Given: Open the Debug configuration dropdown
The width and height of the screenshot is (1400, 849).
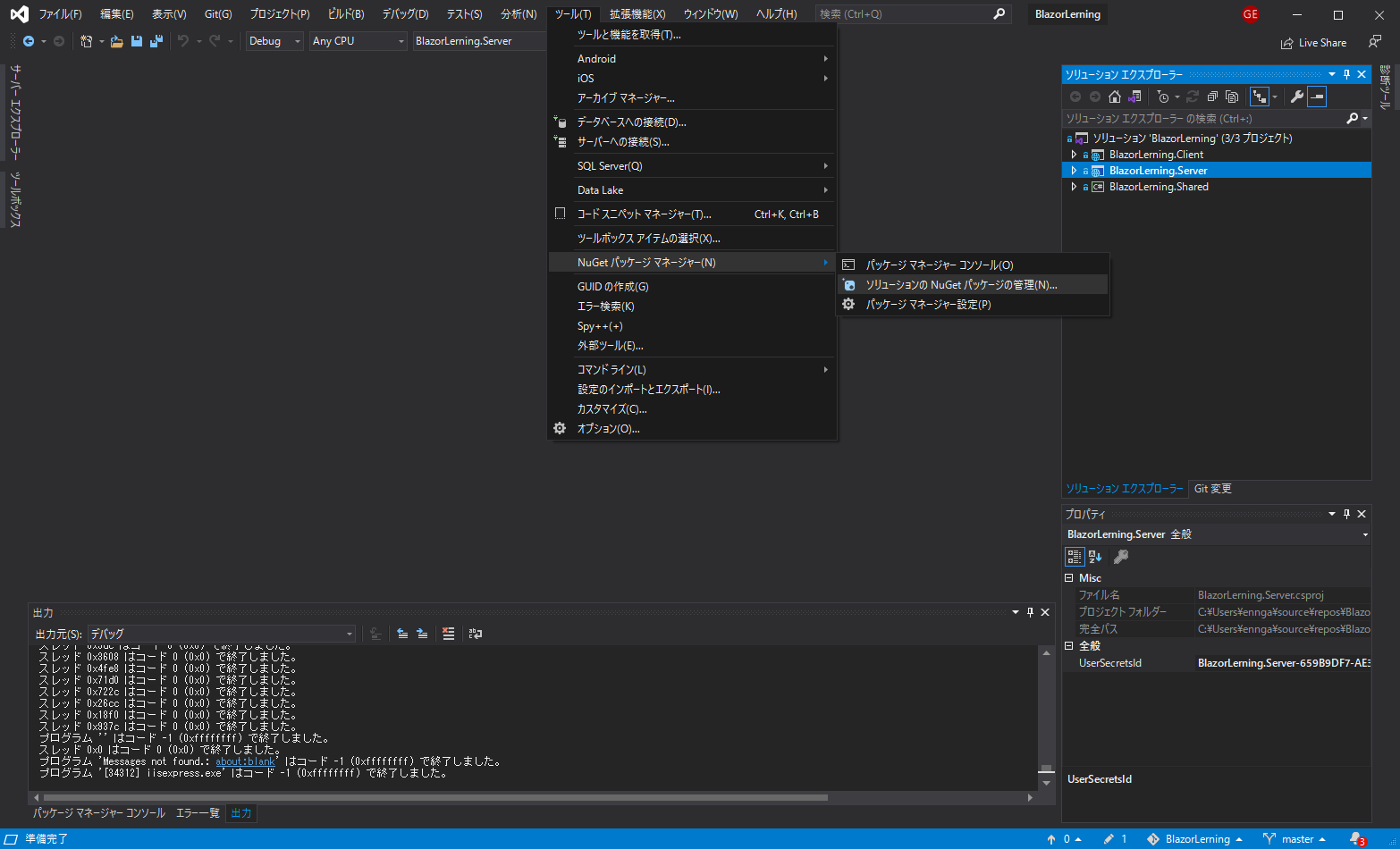Looking at the screenshot, I should point(274,41).
